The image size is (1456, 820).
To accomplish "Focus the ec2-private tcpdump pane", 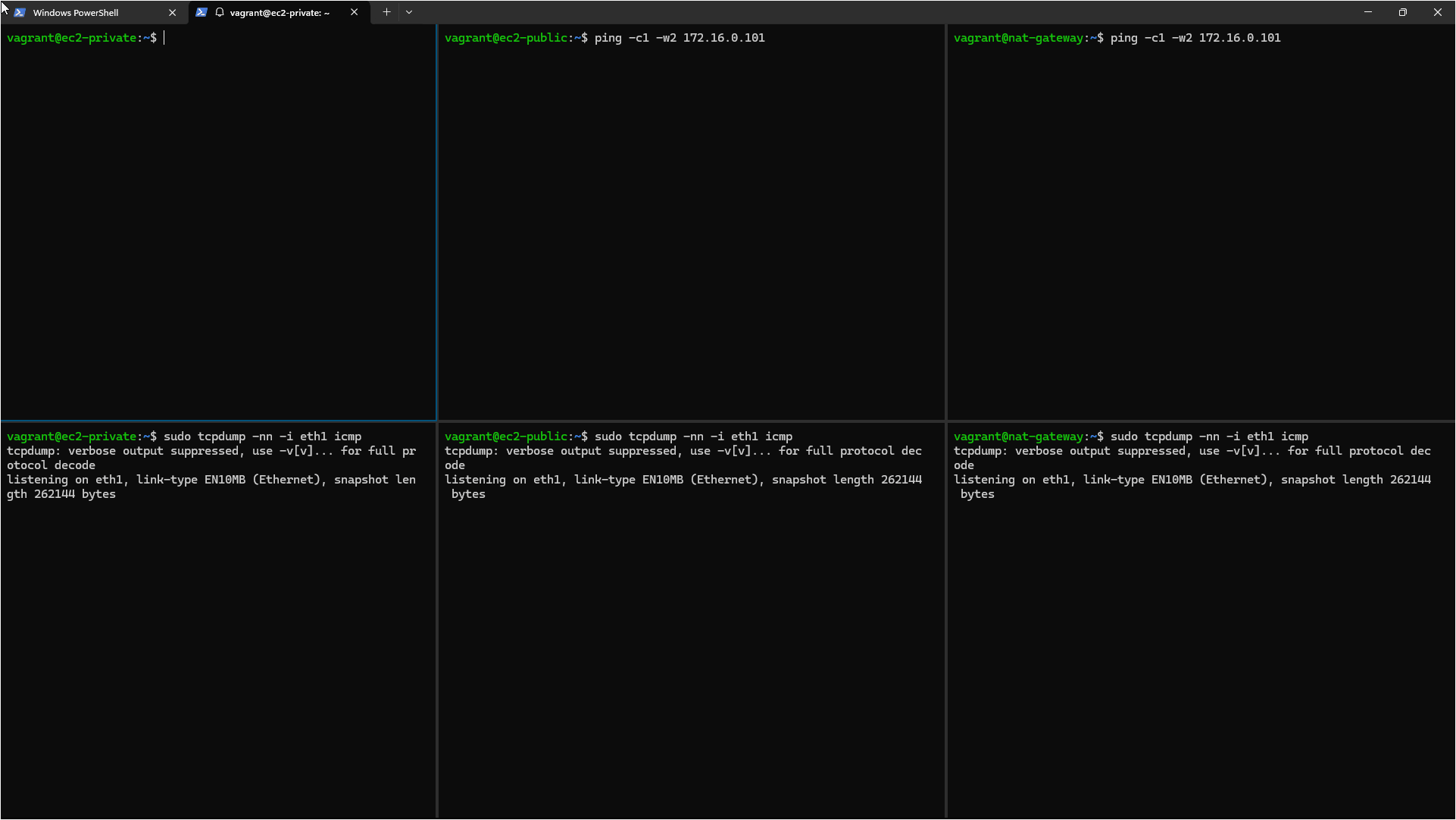I will tap(218, 644).
